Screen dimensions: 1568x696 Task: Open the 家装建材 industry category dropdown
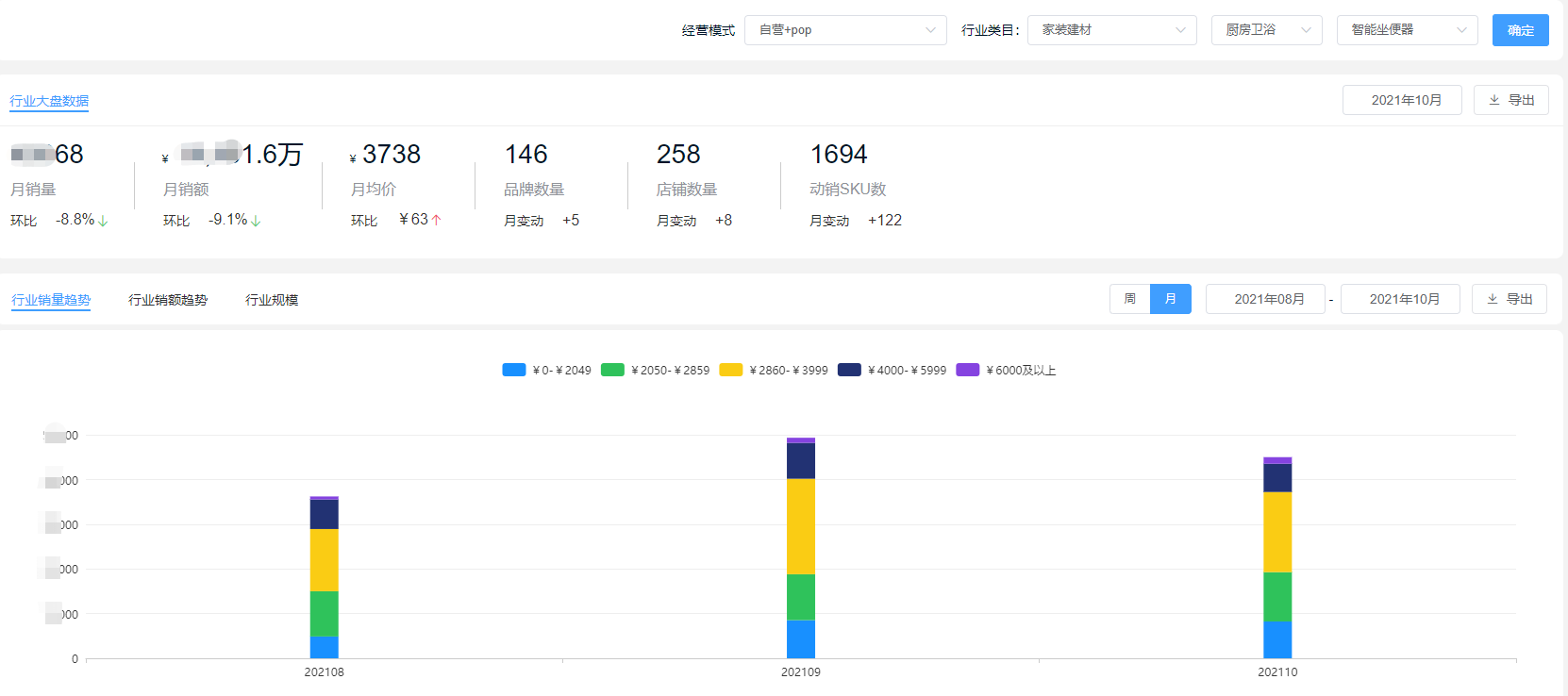pos(1111,30)
